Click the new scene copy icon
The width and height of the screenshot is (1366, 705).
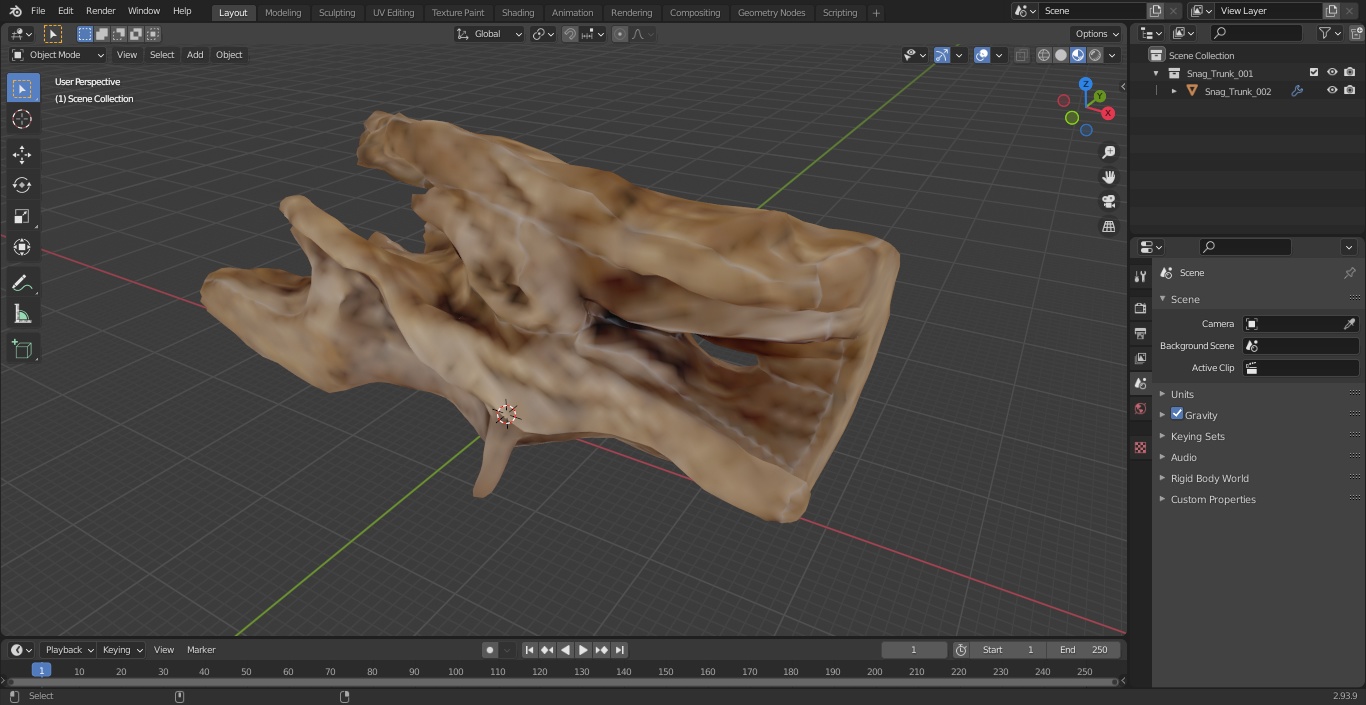click(1156, 11)
